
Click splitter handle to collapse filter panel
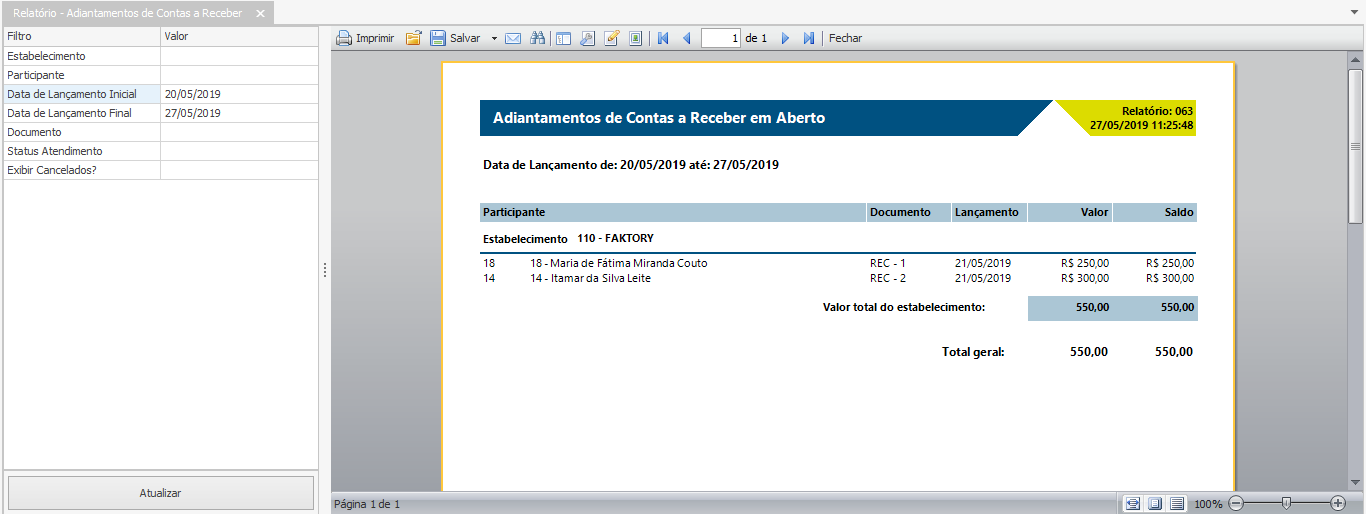[x=325, y=270]
